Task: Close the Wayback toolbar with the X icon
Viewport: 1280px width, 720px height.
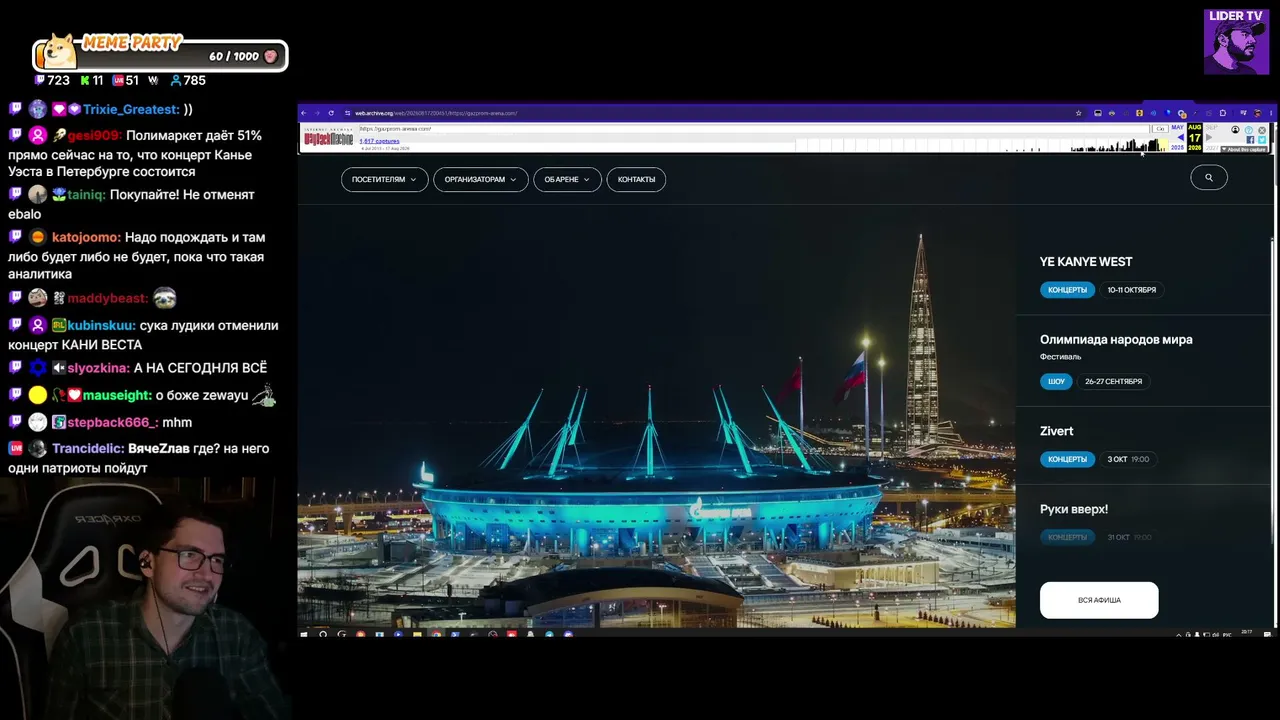Action: (x=1262, y=130)
